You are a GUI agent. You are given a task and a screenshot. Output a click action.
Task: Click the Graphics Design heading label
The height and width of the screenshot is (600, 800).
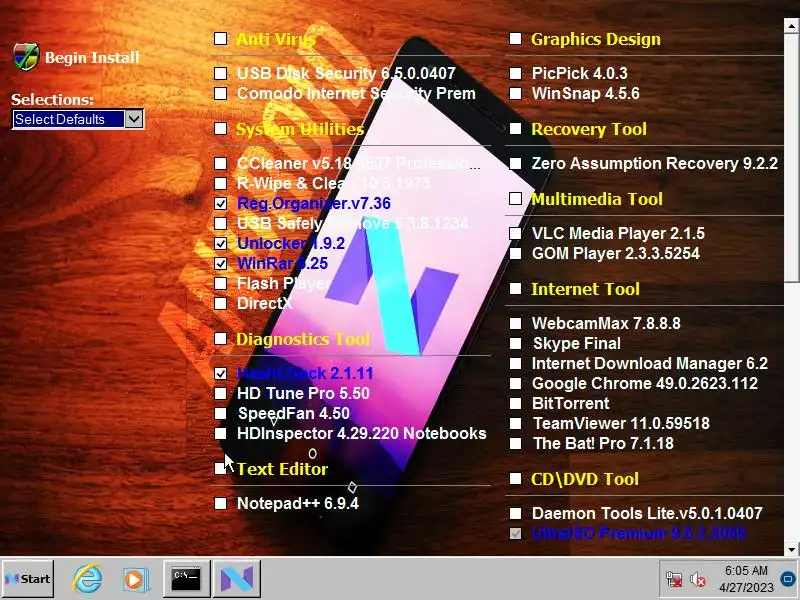(595, 39)
